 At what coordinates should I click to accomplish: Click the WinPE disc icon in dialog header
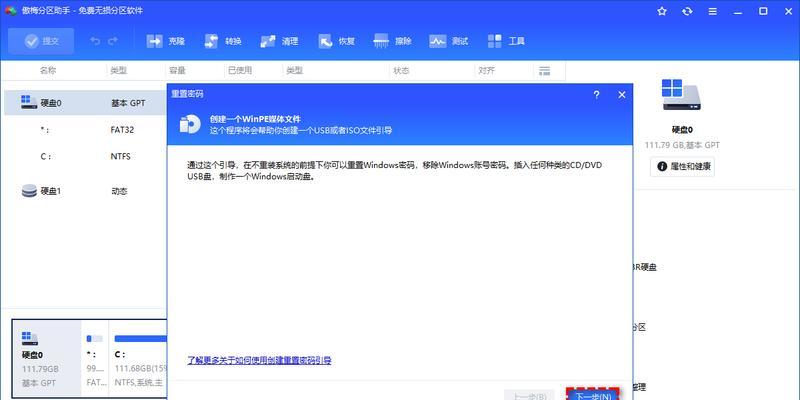(x=190, y=124)
